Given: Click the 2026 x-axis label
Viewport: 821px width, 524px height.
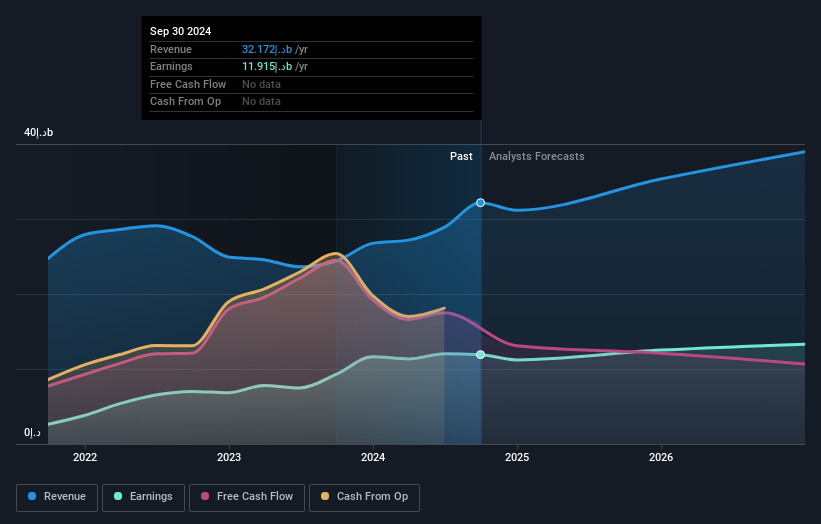Looking at the screenshot, I should (x=661, y=458).
